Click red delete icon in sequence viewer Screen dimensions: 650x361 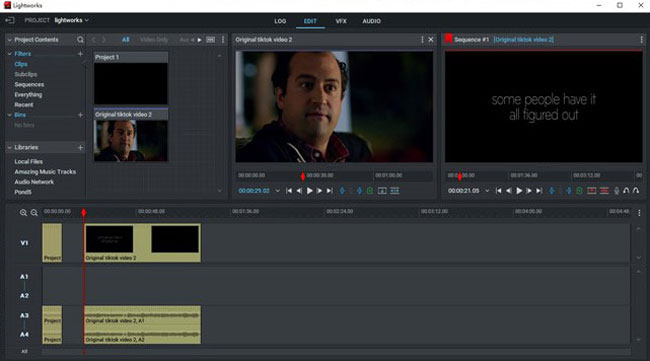pyautogui.click(x=604, y=191)
